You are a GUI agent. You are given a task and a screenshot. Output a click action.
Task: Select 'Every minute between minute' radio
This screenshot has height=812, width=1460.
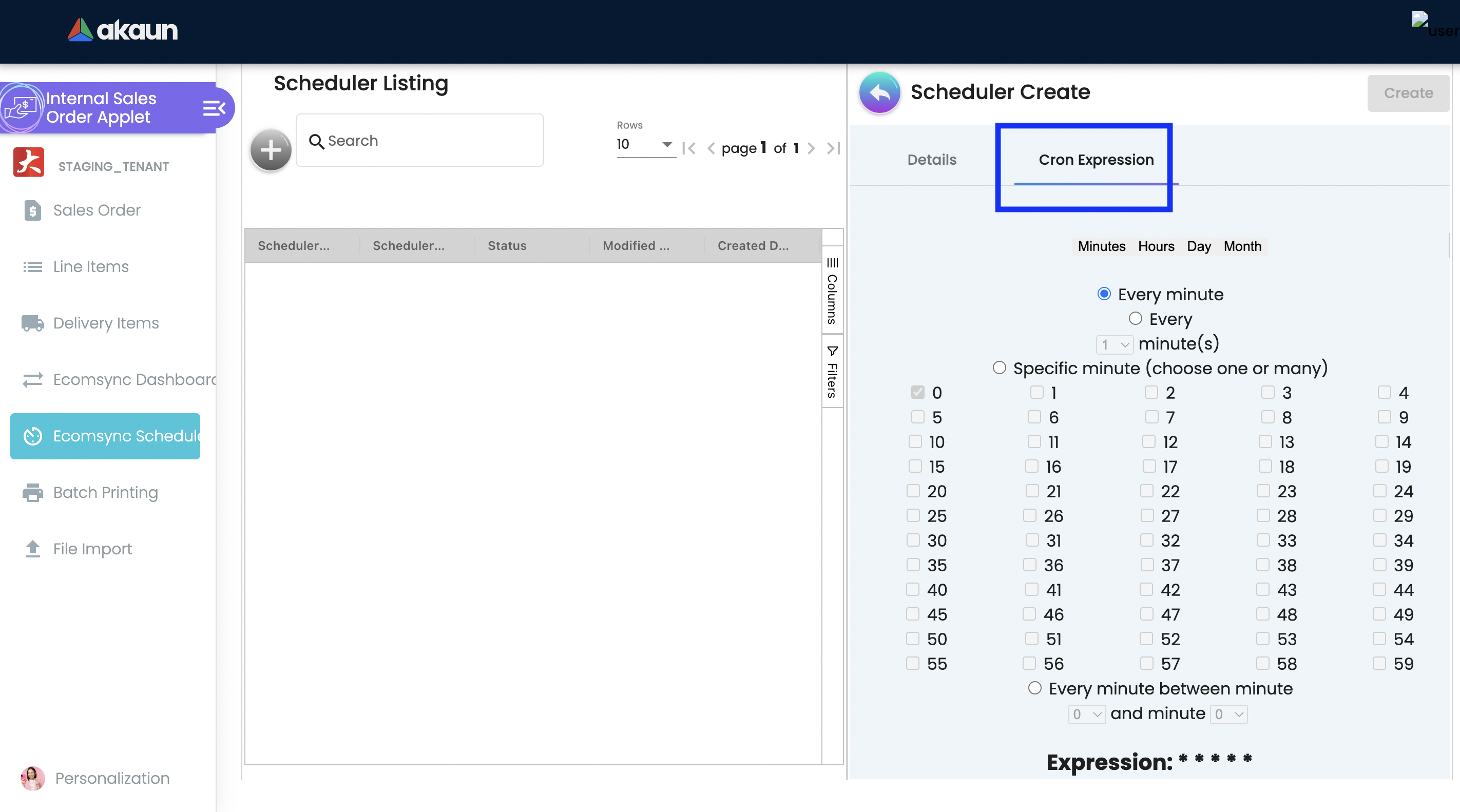[x=1035, y=688]
